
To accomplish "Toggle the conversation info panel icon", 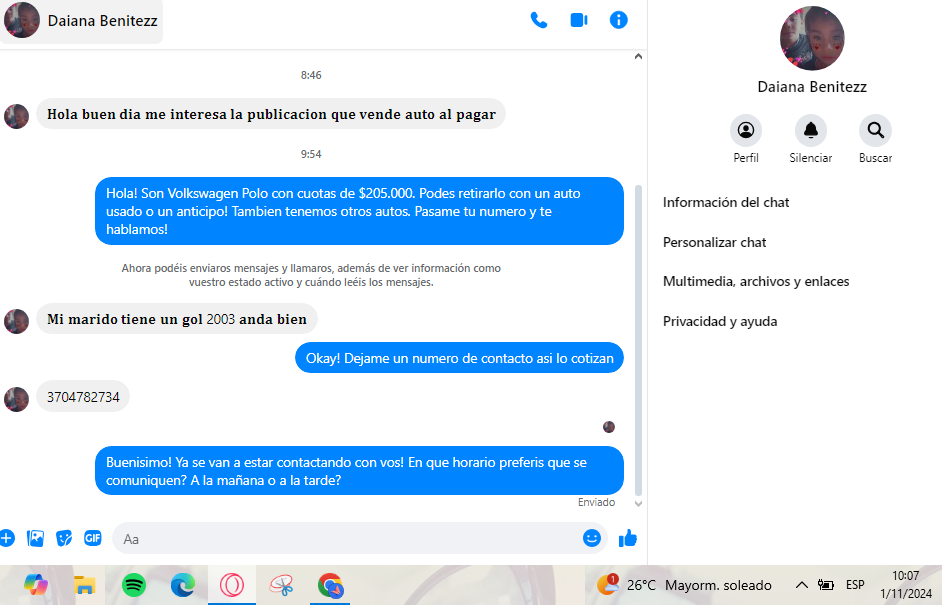I will click(x=619, y=20).
